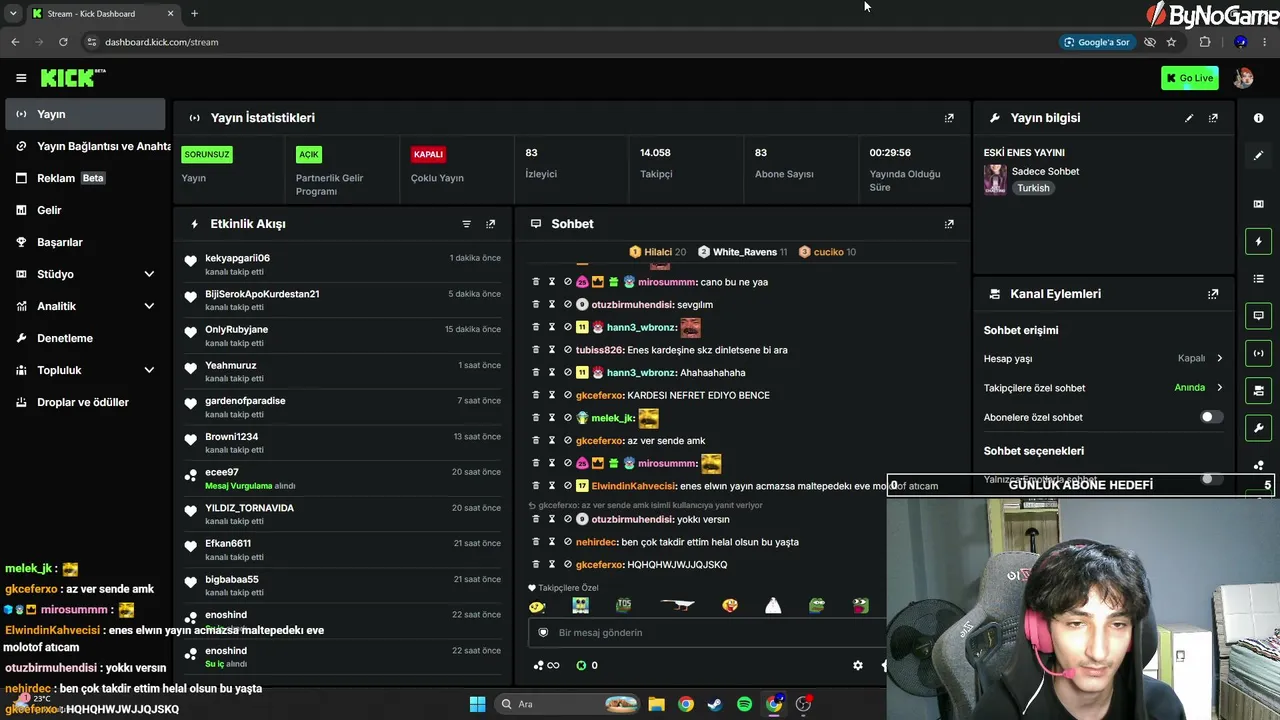The width and height of the screenshot is (1280, 720).
Task: Open Yayın Bağlantısı ve Anahtarı page
Action: [84, 146]
